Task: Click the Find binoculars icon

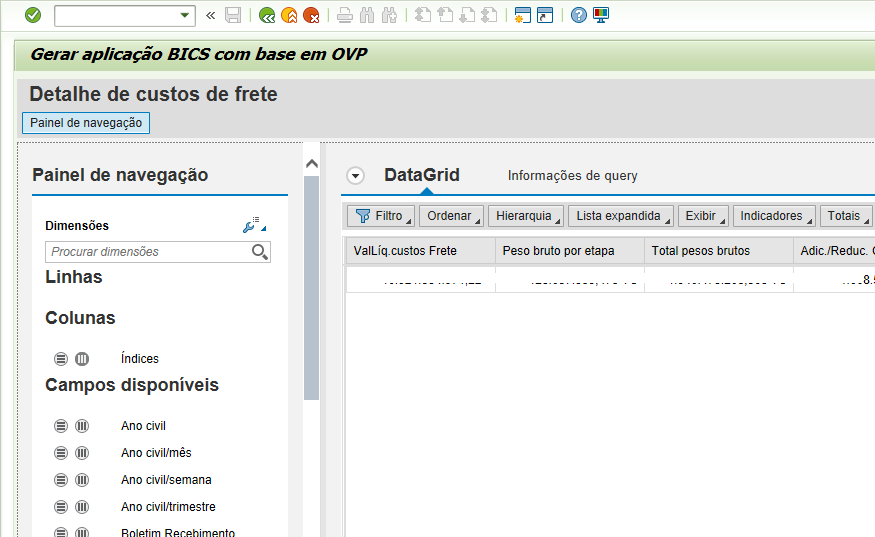Action: click(x=367, y=15)
